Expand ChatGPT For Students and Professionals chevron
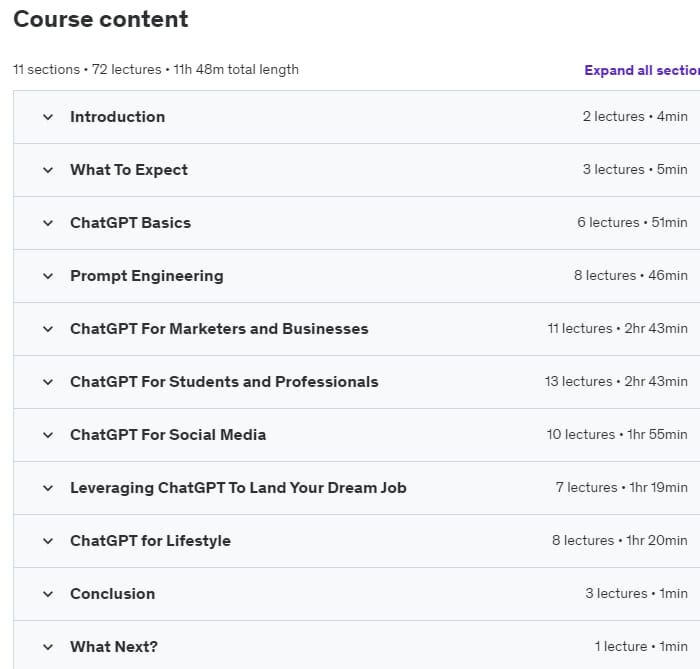Screen dimensions: 700x669 point(48,382)
